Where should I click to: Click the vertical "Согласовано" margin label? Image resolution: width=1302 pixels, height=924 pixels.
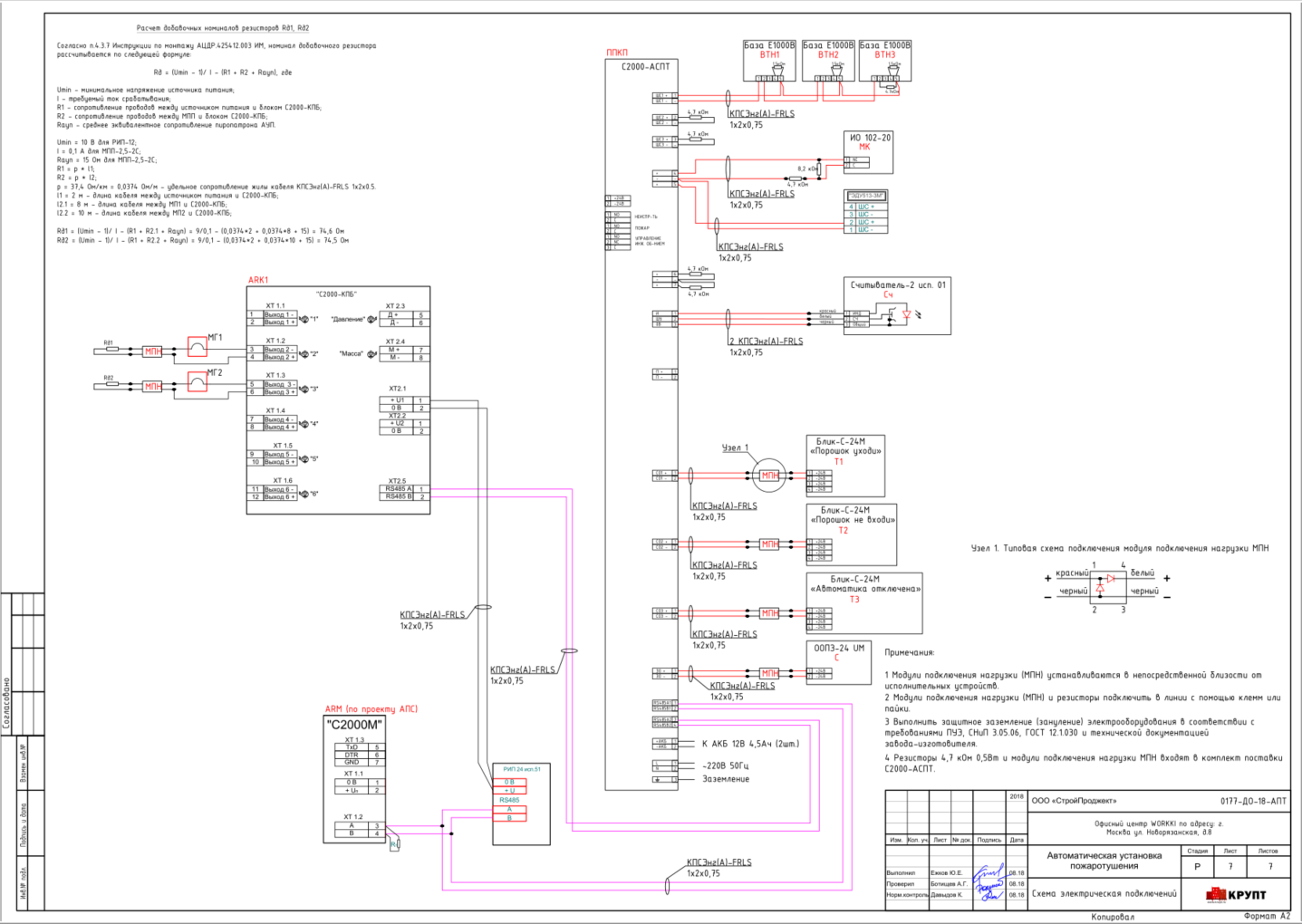click(6, 703)
